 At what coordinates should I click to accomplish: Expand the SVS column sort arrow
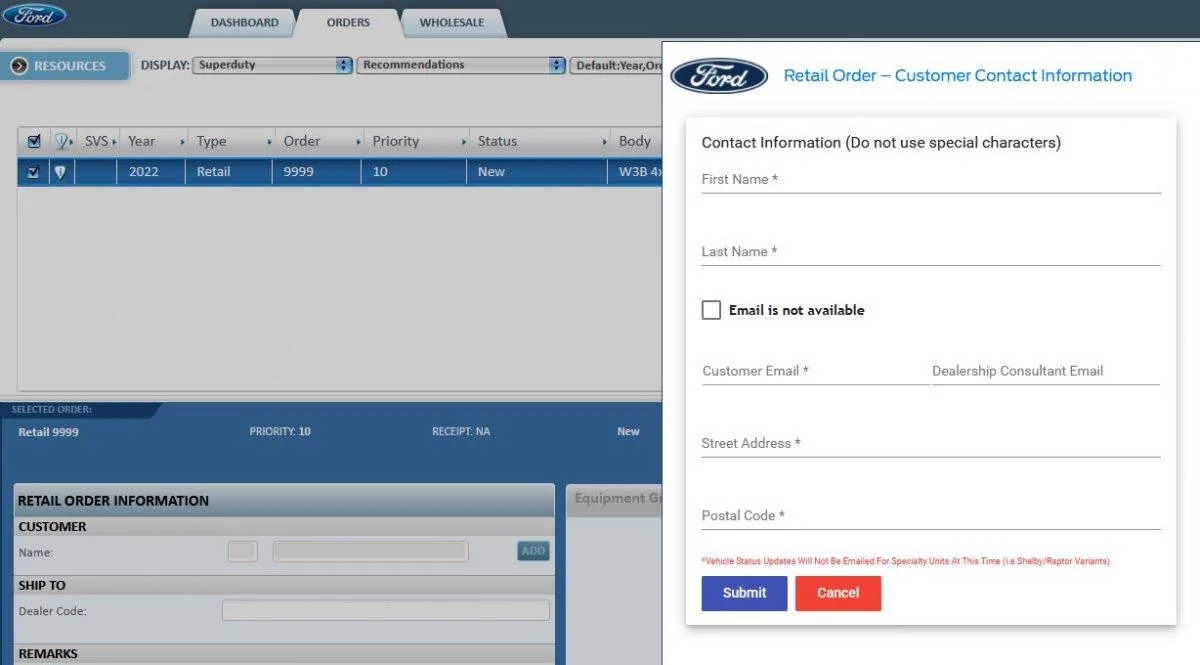pyautogui.click(x=114, y=142)
